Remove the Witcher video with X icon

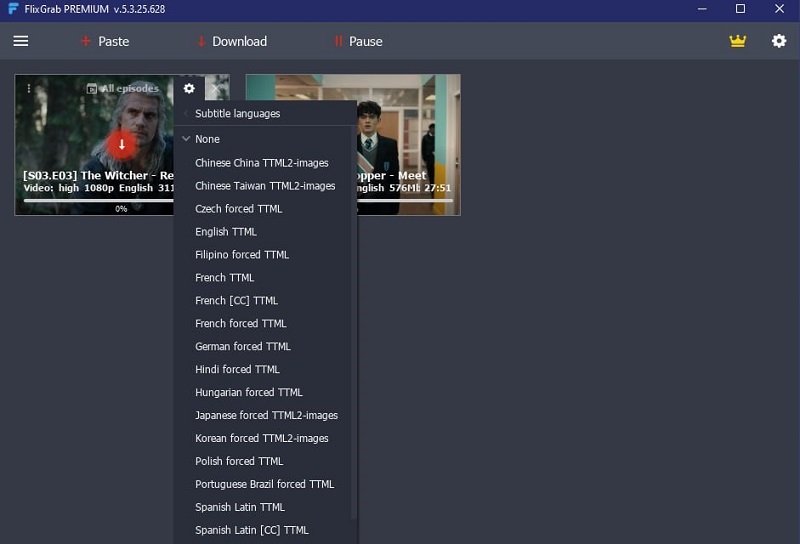[x=216, y=88]
